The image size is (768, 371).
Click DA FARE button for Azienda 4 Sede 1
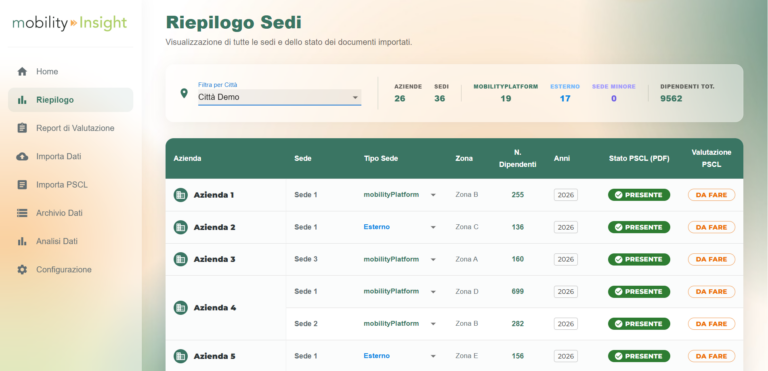point(711,292)
